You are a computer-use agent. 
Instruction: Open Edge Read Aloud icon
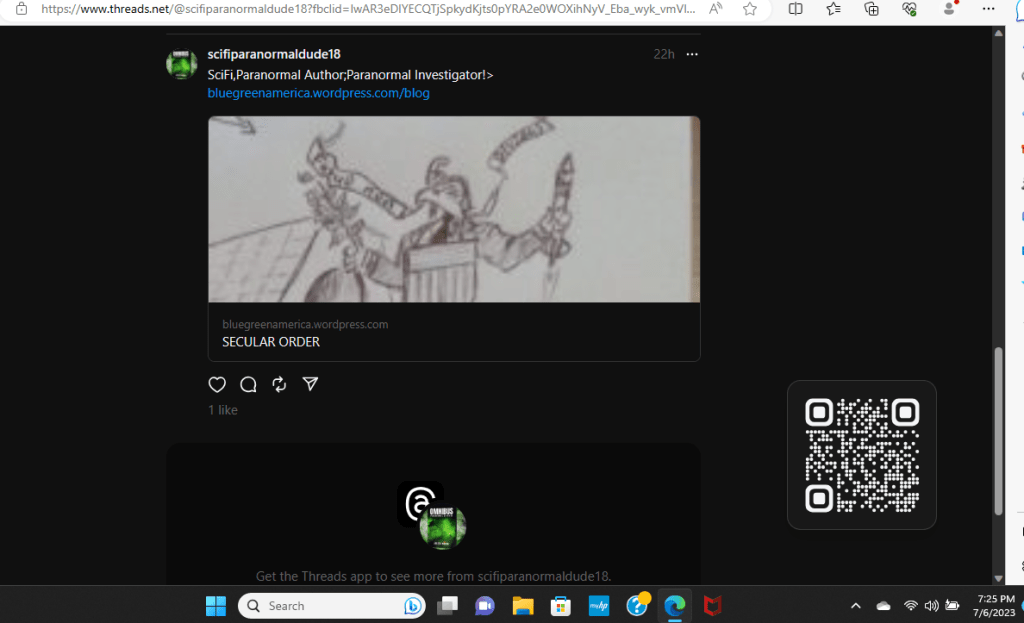coord(716,9)
